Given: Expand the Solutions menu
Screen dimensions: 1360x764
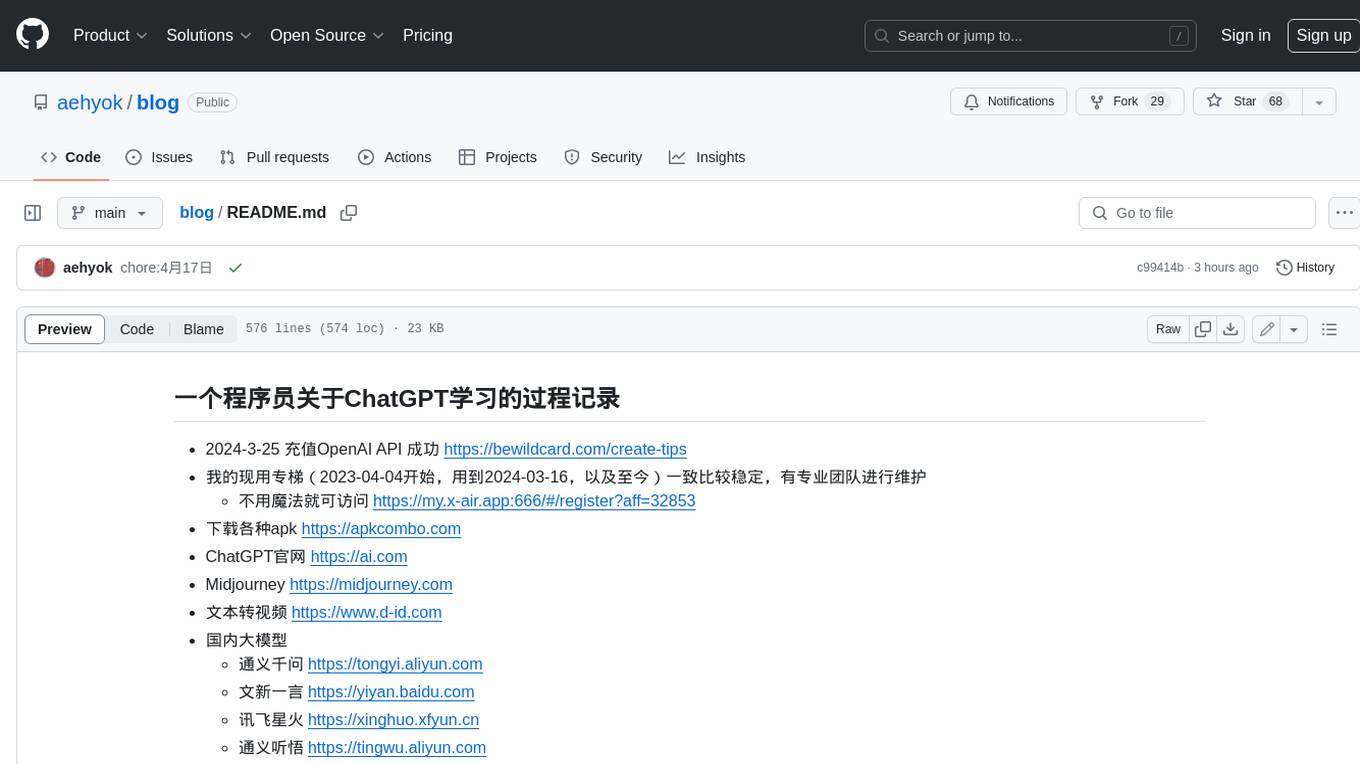Looking at the screenshot, I should [208, 35].
